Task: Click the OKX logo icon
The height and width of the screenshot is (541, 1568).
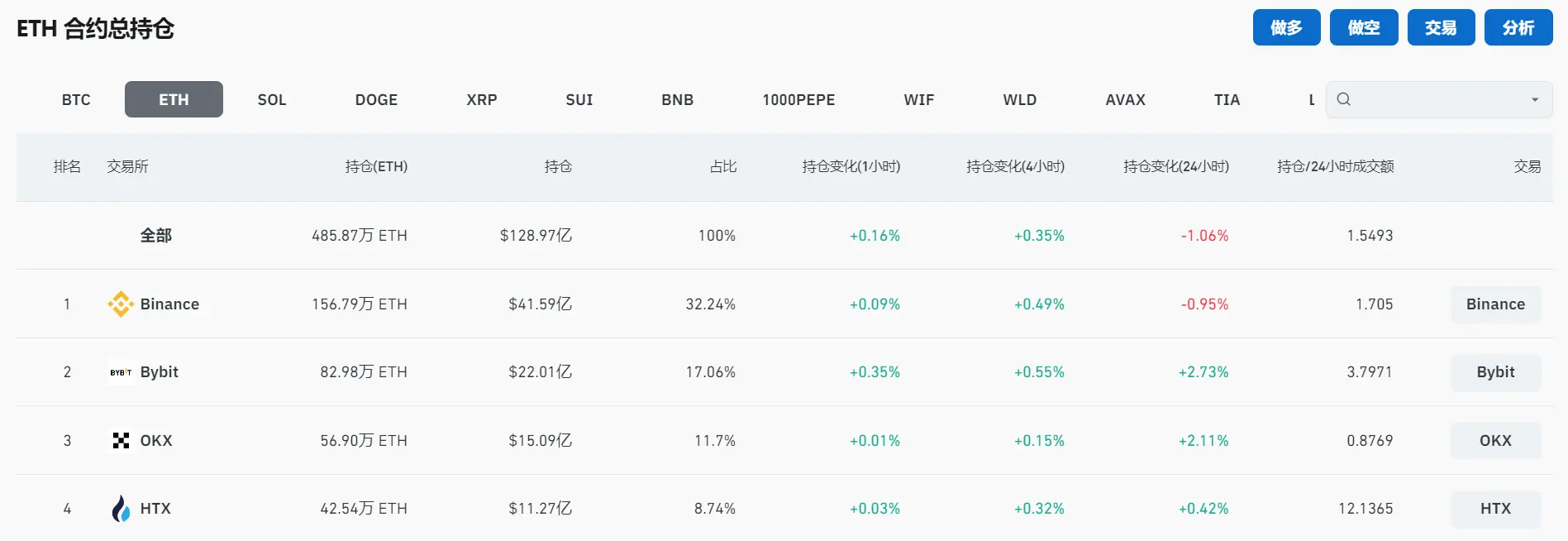Action: click(121, 441)
